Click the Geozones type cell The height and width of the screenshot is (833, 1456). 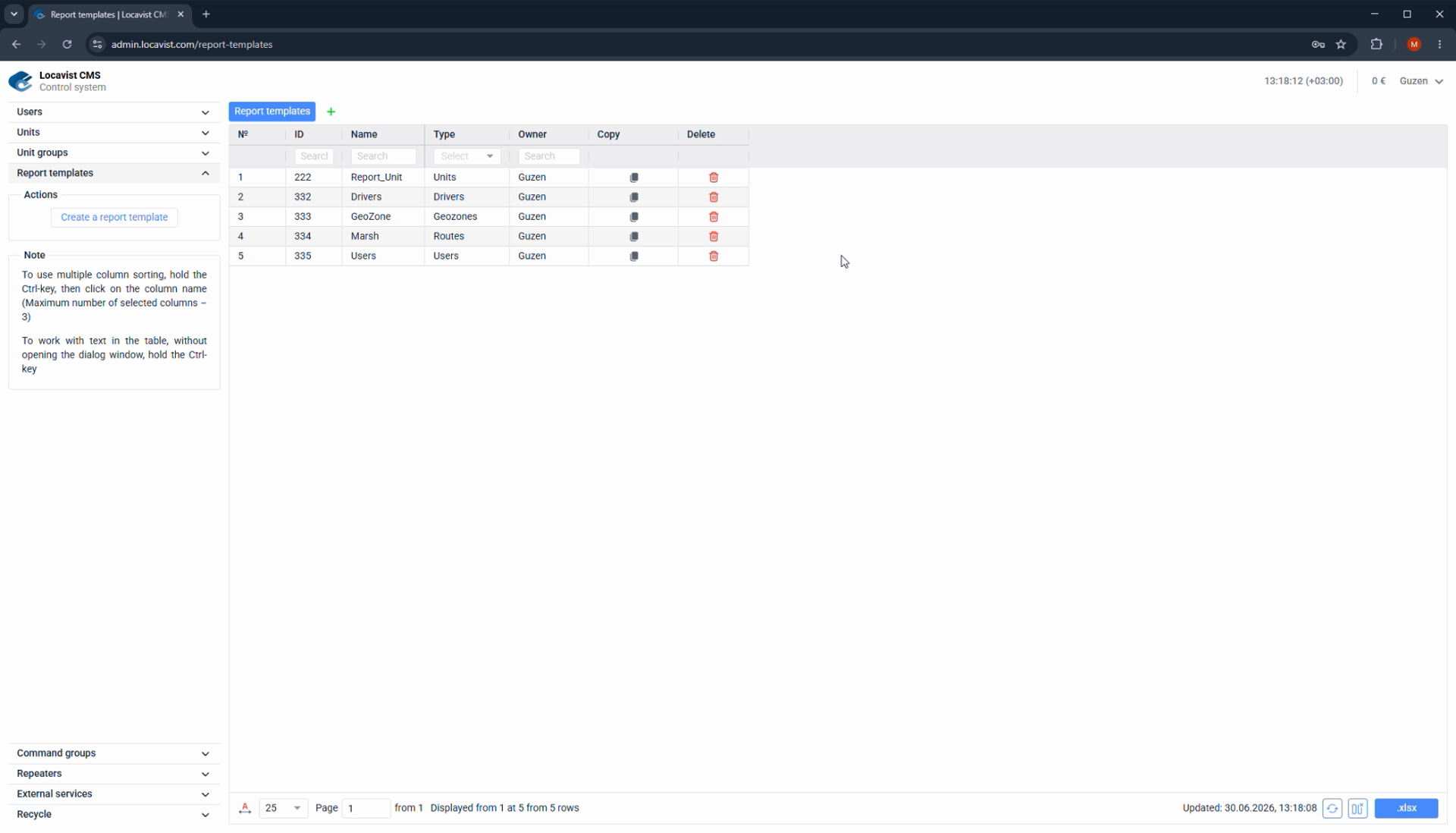click(x=467, y=217)
